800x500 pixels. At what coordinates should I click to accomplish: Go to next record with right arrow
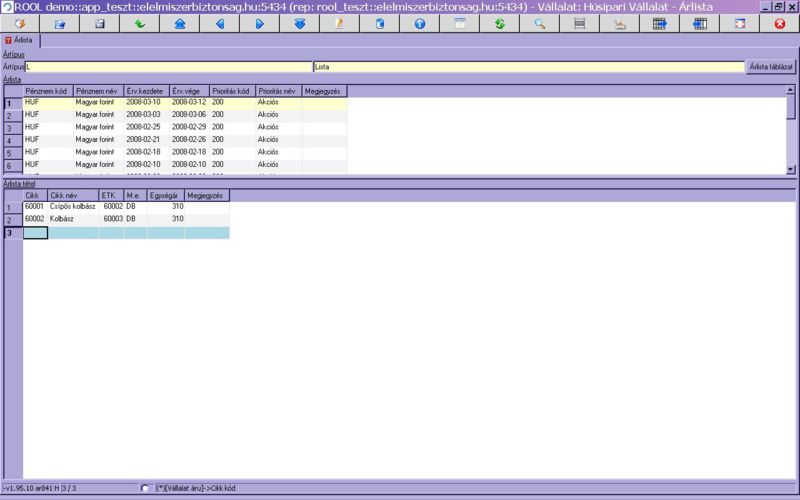260,23
